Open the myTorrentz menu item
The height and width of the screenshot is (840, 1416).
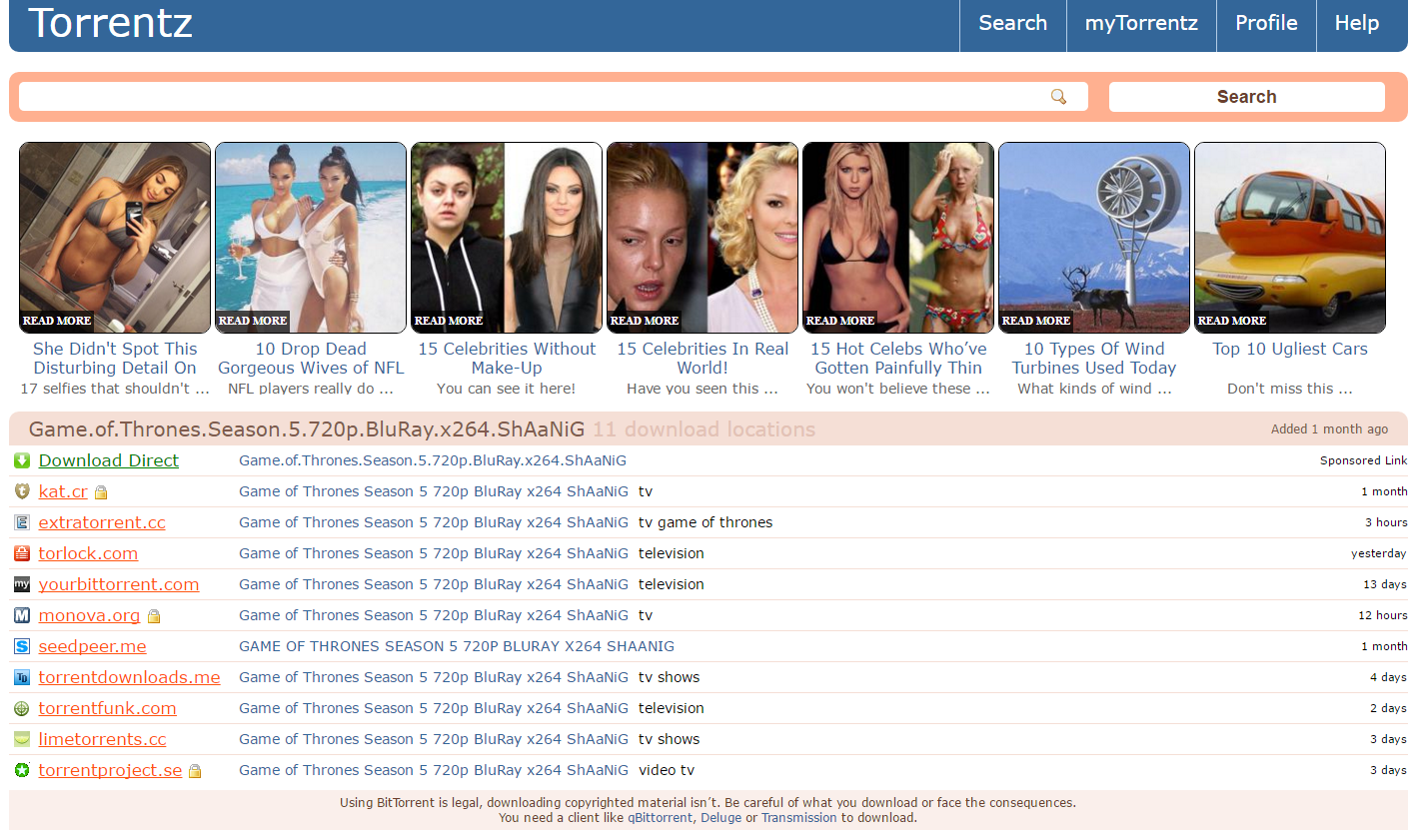(1141, 23)
